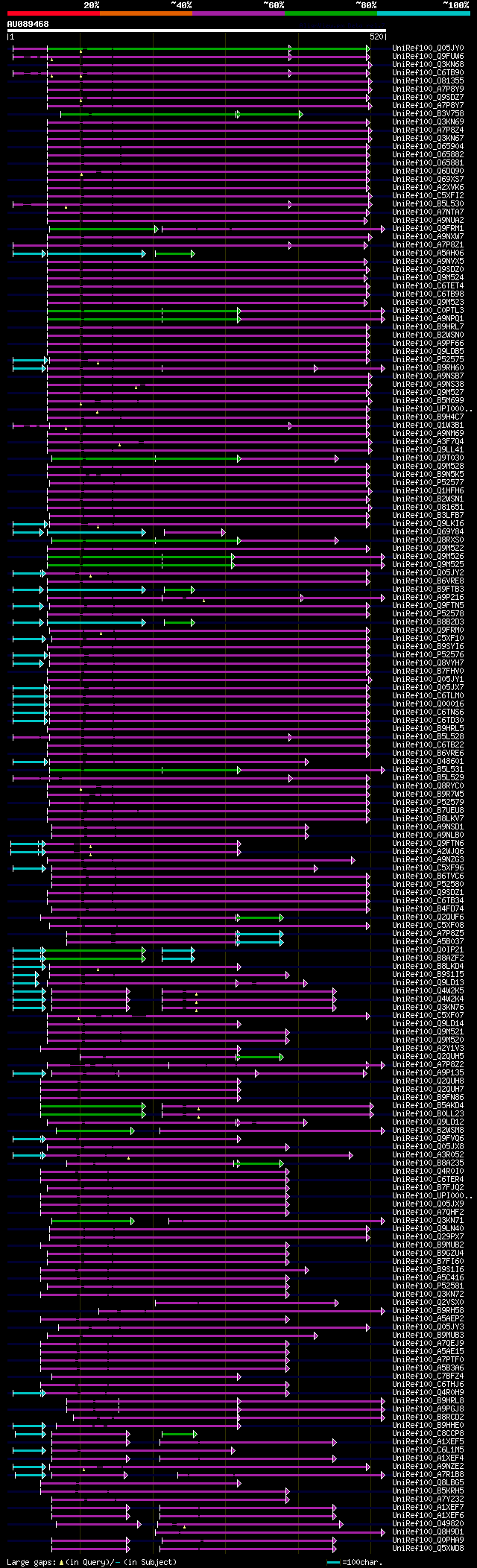The width and height of the screenshot is (477, 1568).
Task: Select hit label UniRef100_Q8RXS0
Action: 428,540
